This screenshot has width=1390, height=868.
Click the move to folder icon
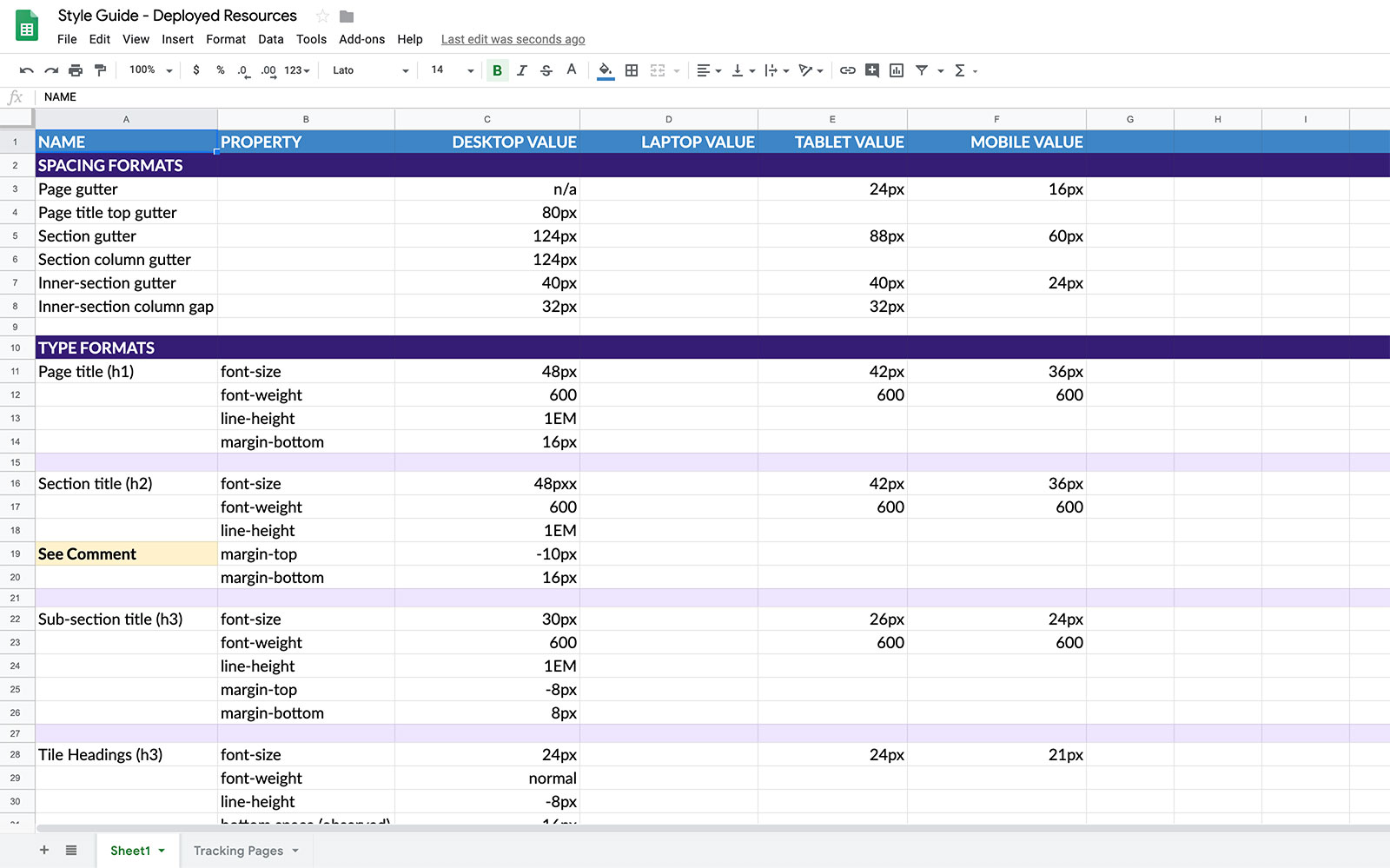coord(347,16)
